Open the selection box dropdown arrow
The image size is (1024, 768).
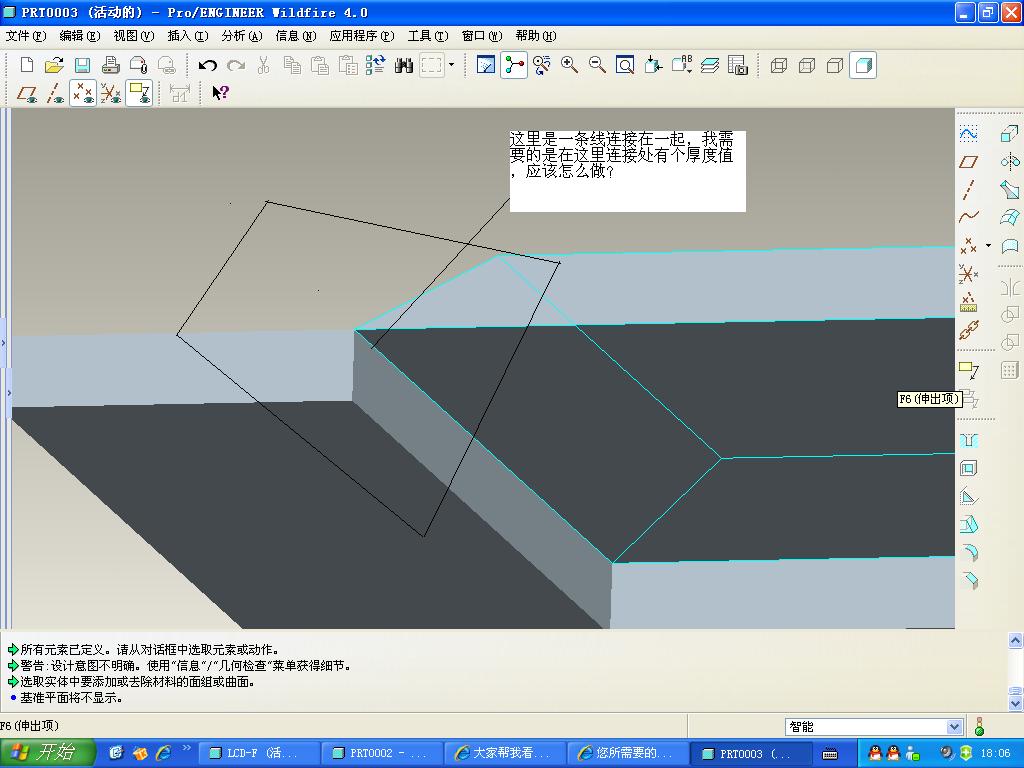(451, 65)
